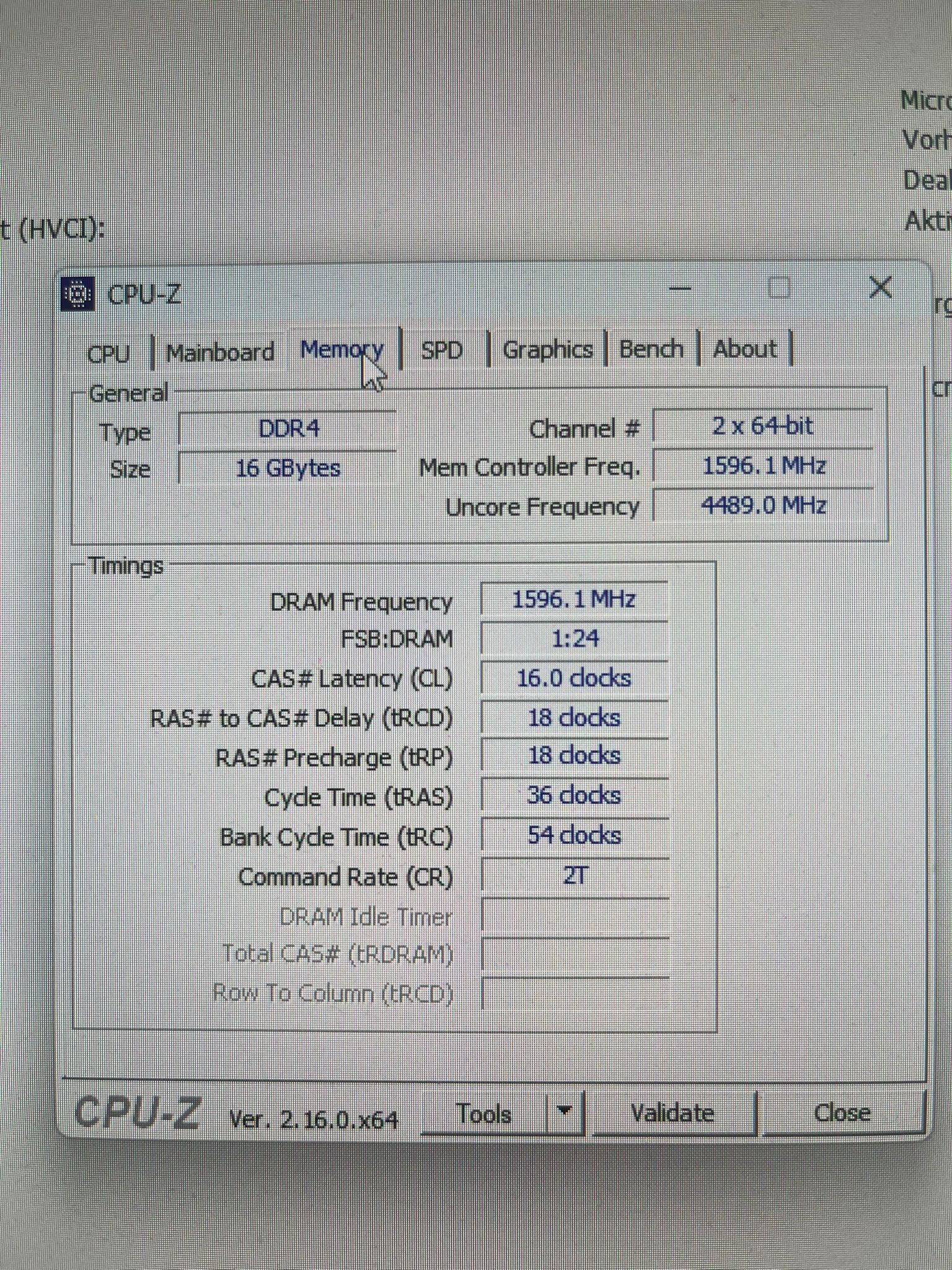
Task: Open the SPD tab
Action: click(x=443, y=350)
